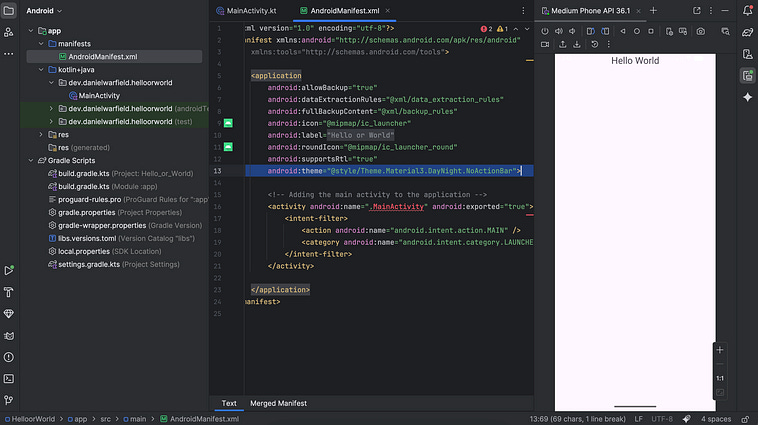Open the Build hammer tool window
Screen dimensions: 758x425
pos(9,292)
